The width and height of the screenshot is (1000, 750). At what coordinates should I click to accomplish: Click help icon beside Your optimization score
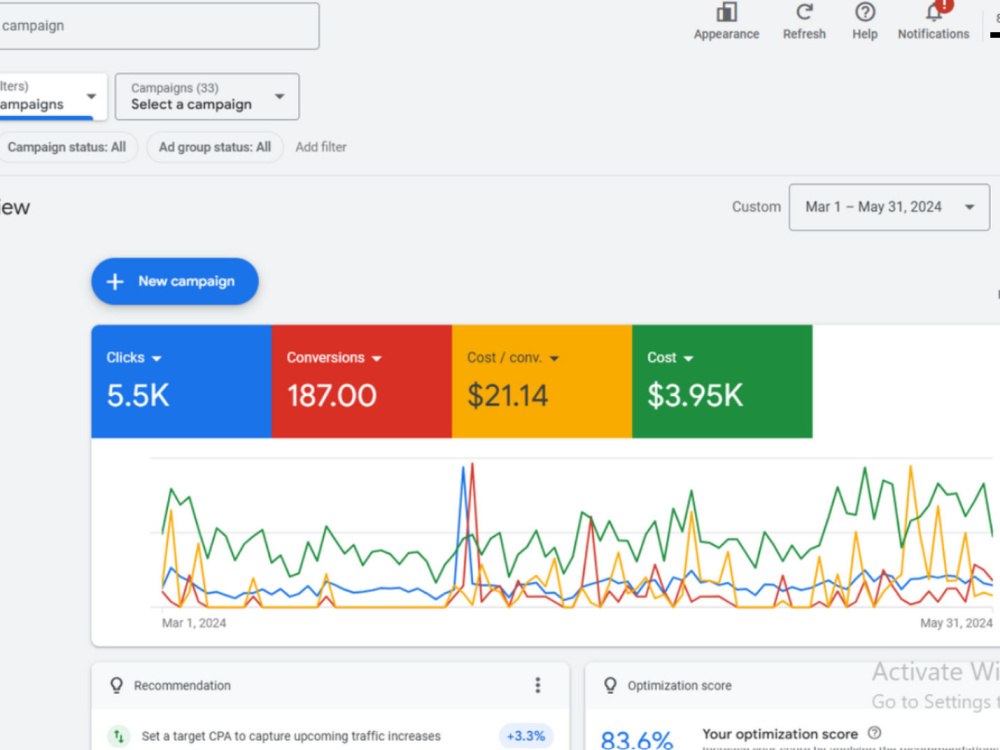[x=874, y=733]
